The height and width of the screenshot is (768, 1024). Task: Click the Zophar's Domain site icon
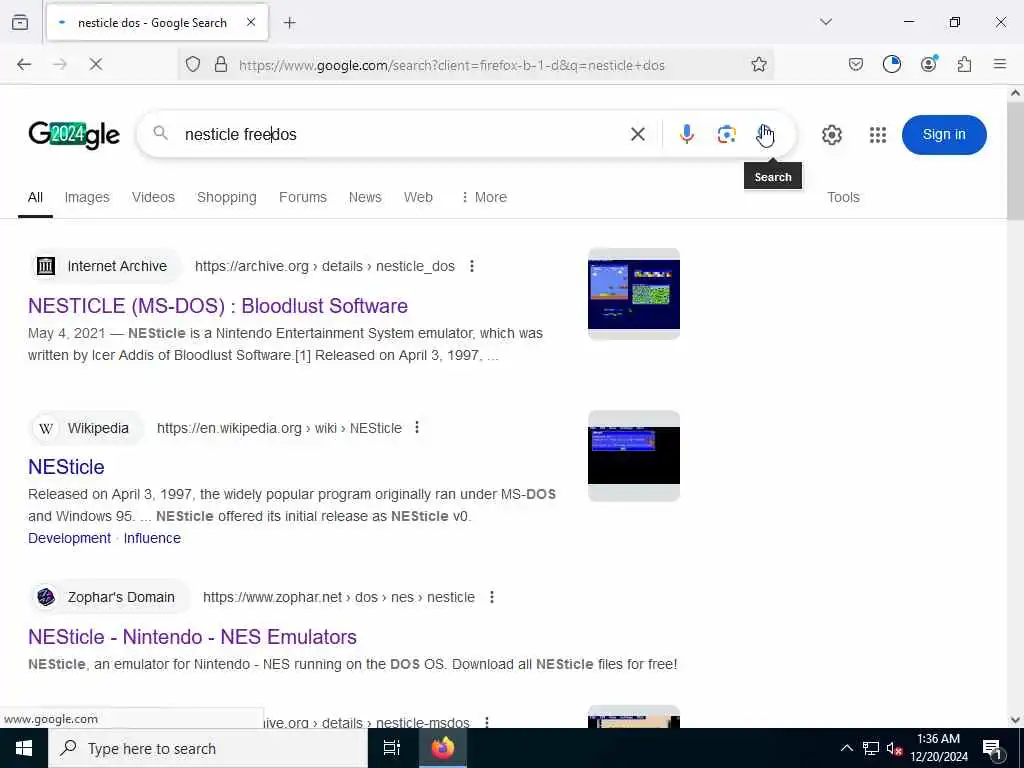coord(46,597)
